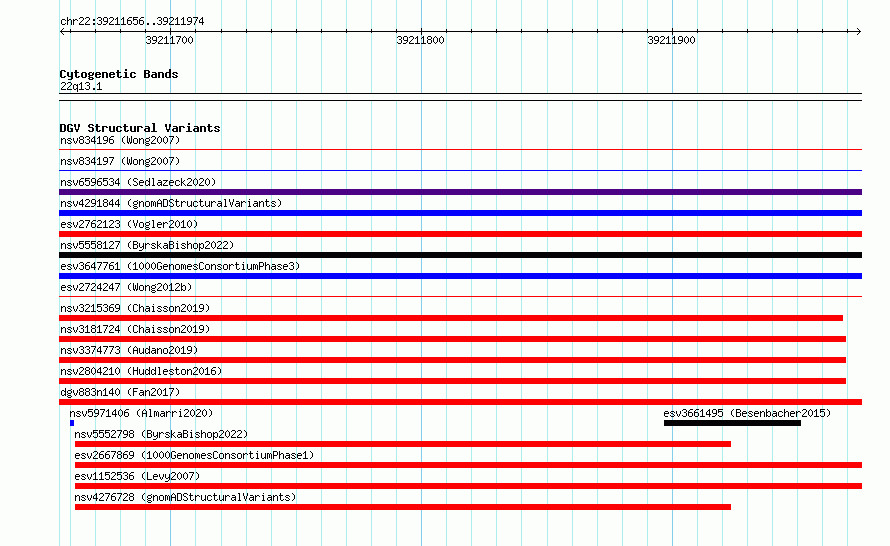Screen dimensions: 890x546
Task: Open nsv3181724 (Chaisson2019) label
Action: (x=135, y=329)
